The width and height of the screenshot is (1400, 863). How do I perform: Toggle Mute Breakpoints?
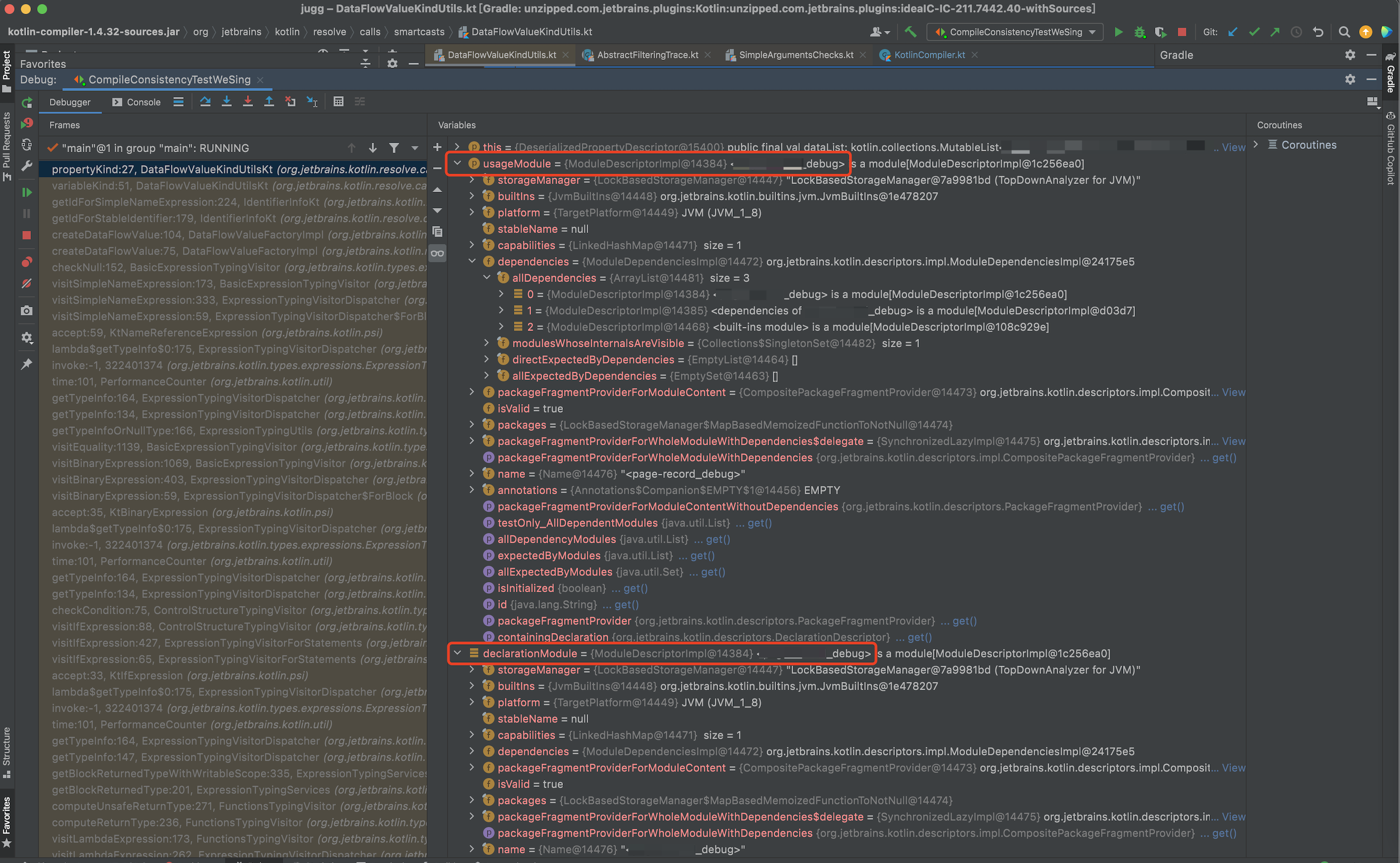click(x=27, y=284)
